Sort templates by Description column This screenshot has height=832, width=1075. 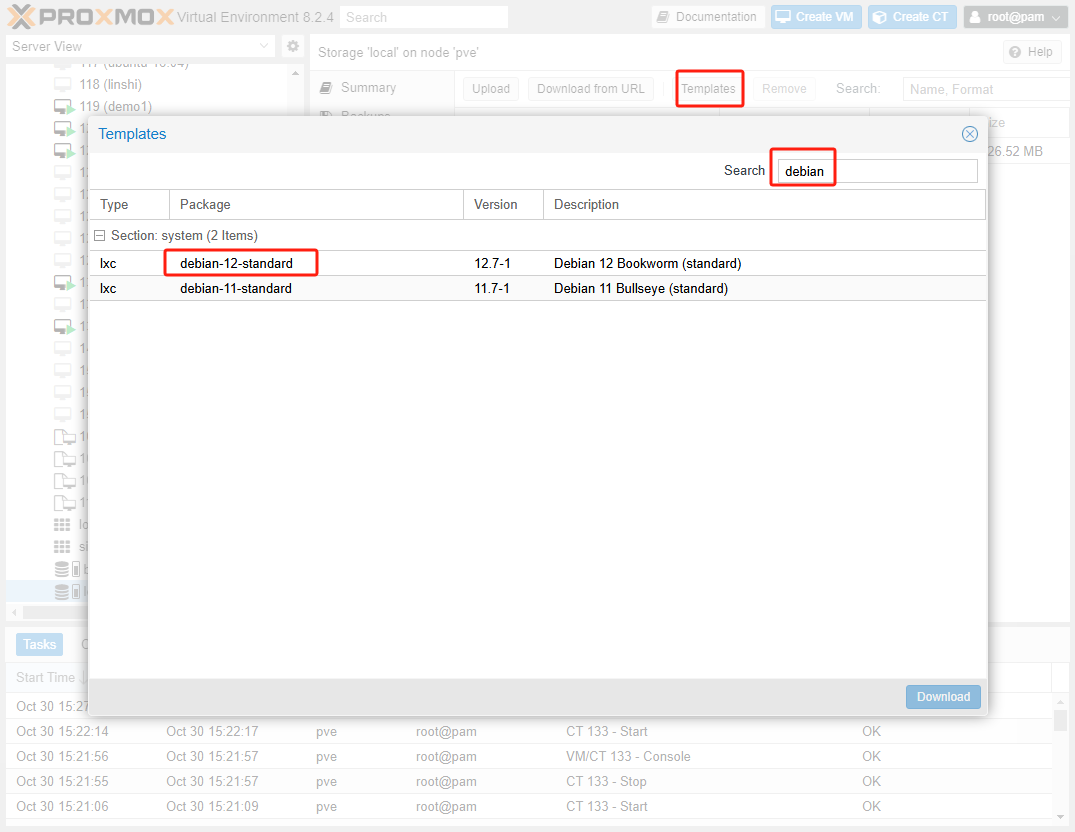pyautogui.click(x=764, y=204)
